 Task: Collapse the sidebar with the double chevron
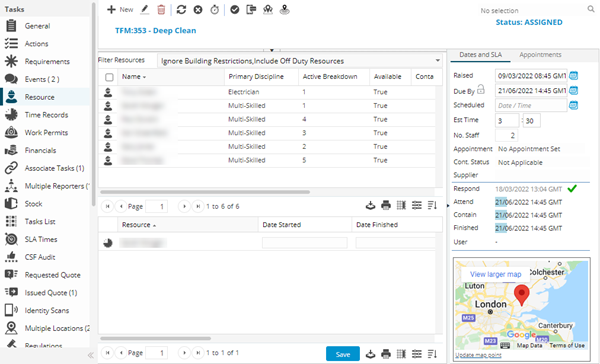point(91,355)
